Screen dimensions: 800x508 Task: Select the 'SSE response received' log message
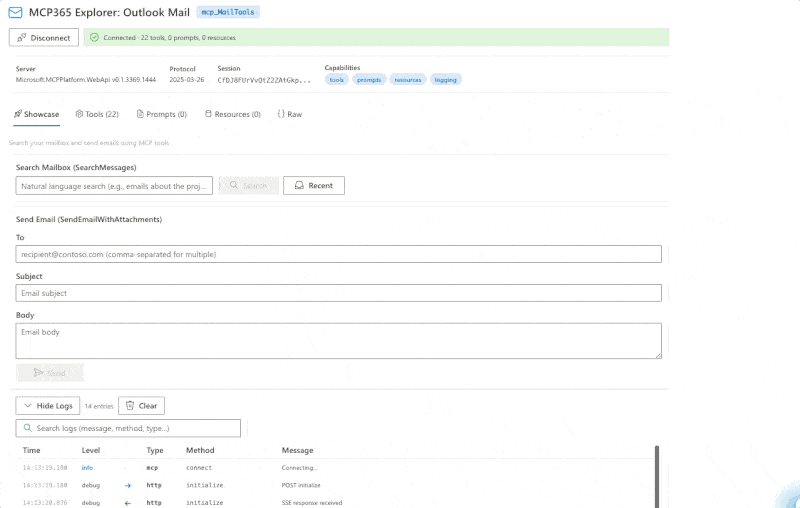[x=312, y=502]
